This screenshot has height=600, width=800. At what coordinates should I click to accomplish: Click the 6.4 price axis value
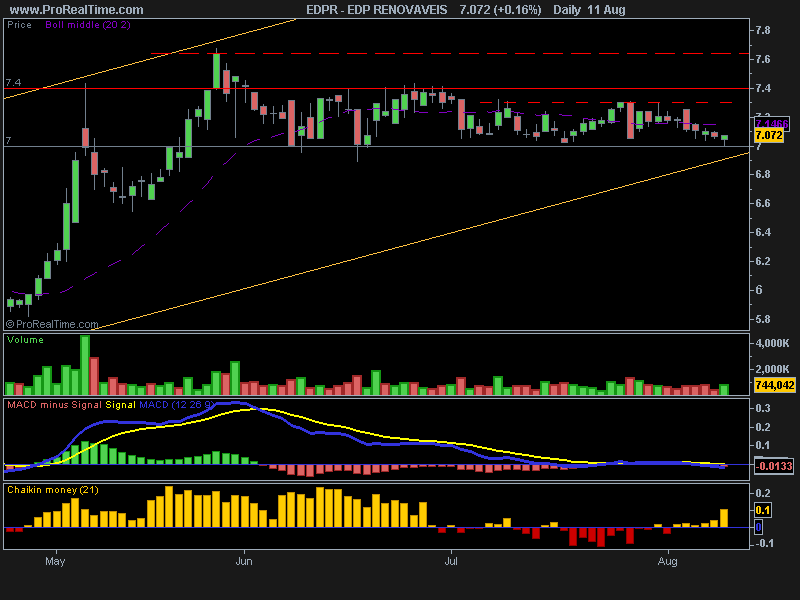[763, 233]
